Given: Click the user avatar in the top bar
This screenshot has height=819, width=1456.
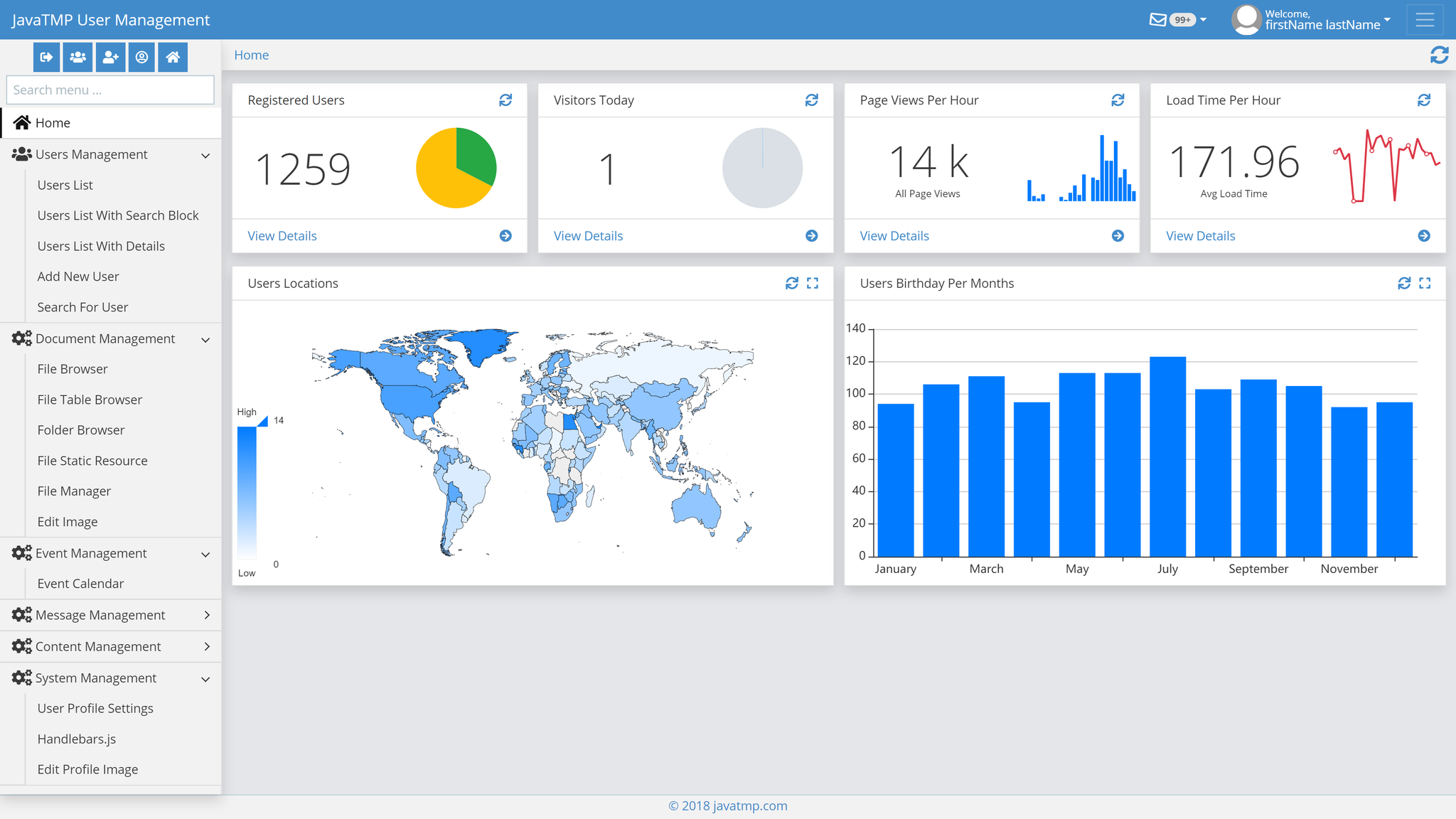Looking at the screenshot, I should (1246, 20).
